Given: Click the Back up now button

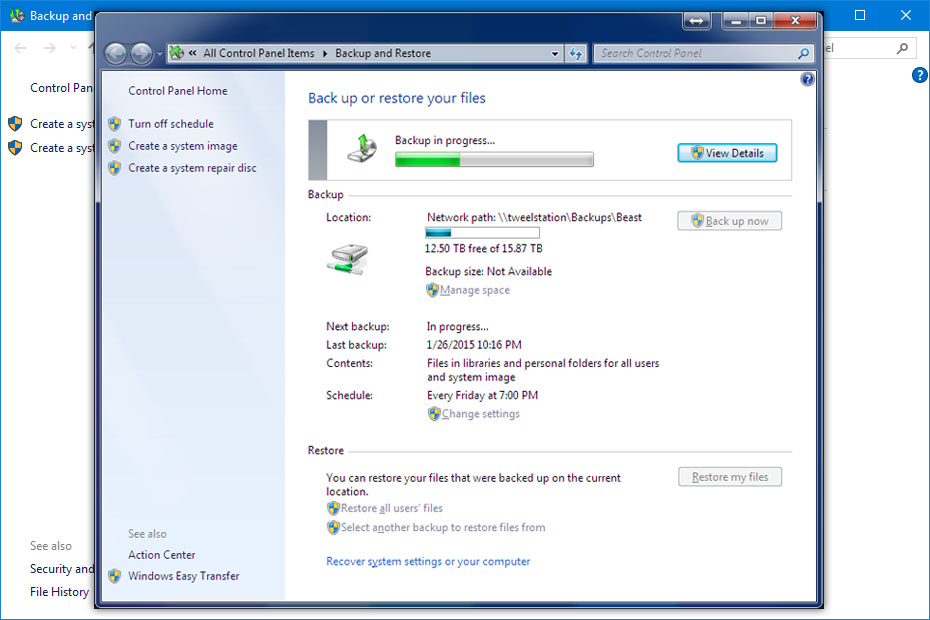Looking at the screenshot, I should 730,221.
